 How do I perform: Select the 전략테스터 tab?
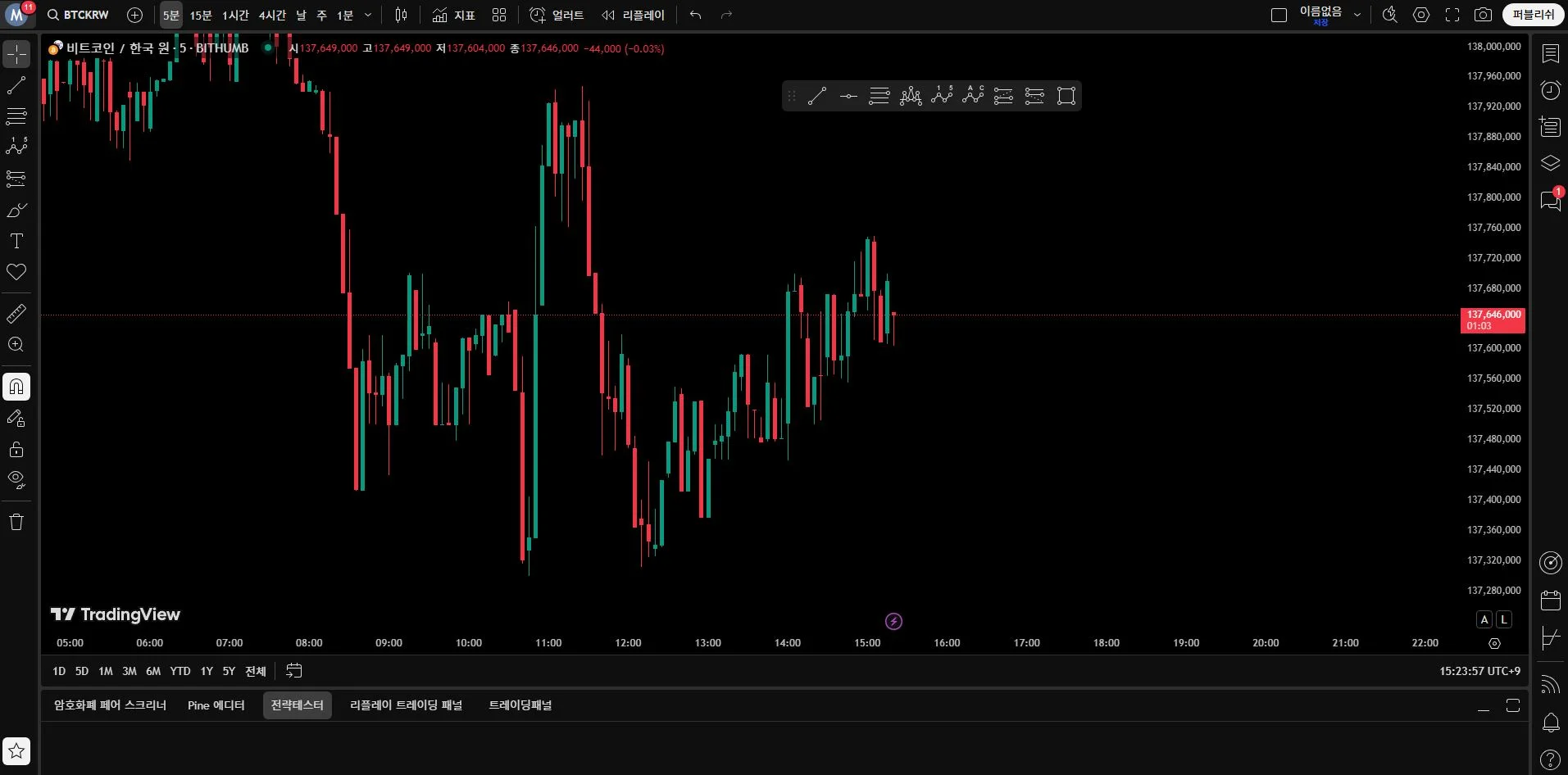click(298, 705)
